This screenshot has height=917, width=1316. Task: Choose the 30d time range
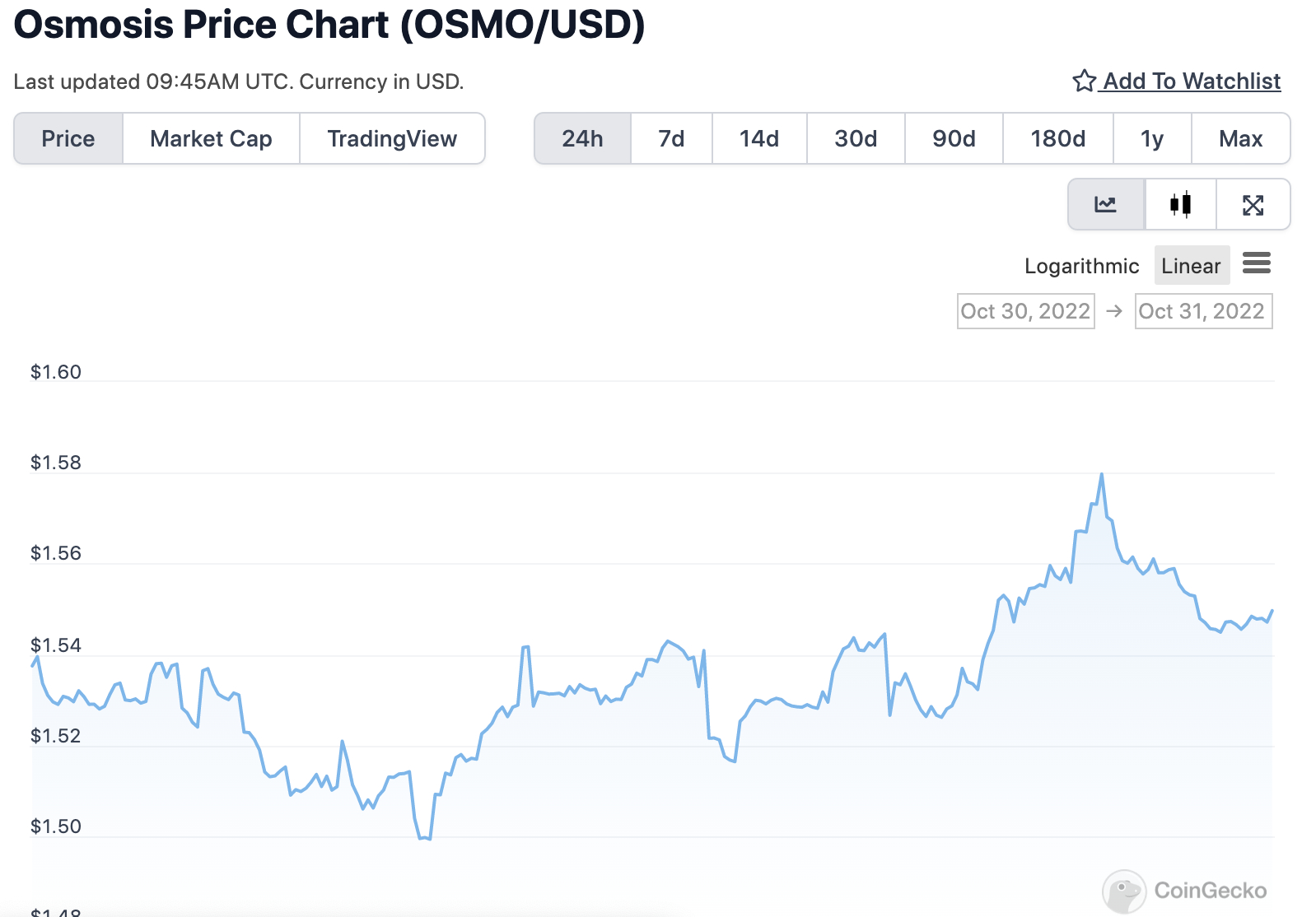[x=856, y=138]
